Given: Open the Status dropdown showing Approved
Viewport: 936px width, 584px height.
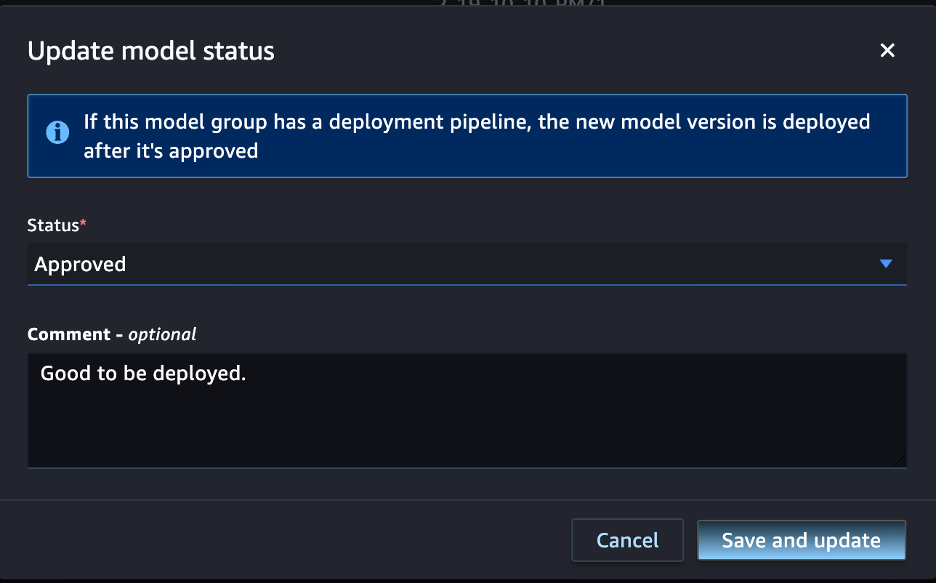Looking at the screenshot, I should click(467, 263).
